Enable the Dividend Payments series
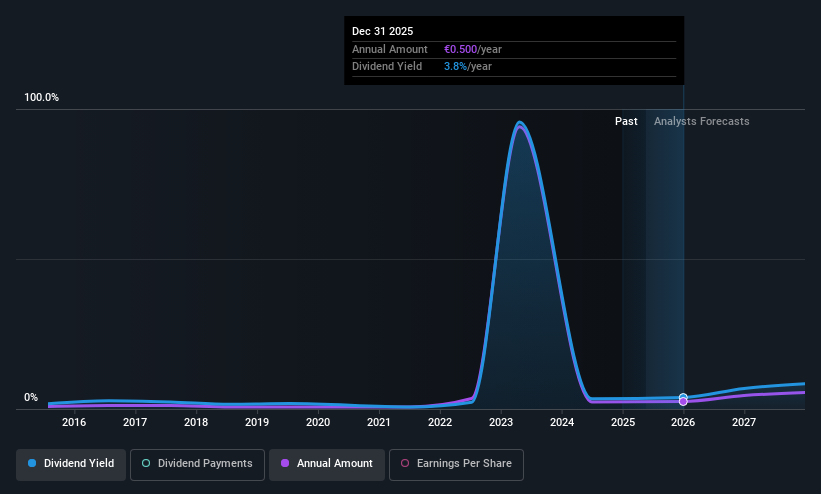The width and height of the screenshot is (821, 494). 197,464
